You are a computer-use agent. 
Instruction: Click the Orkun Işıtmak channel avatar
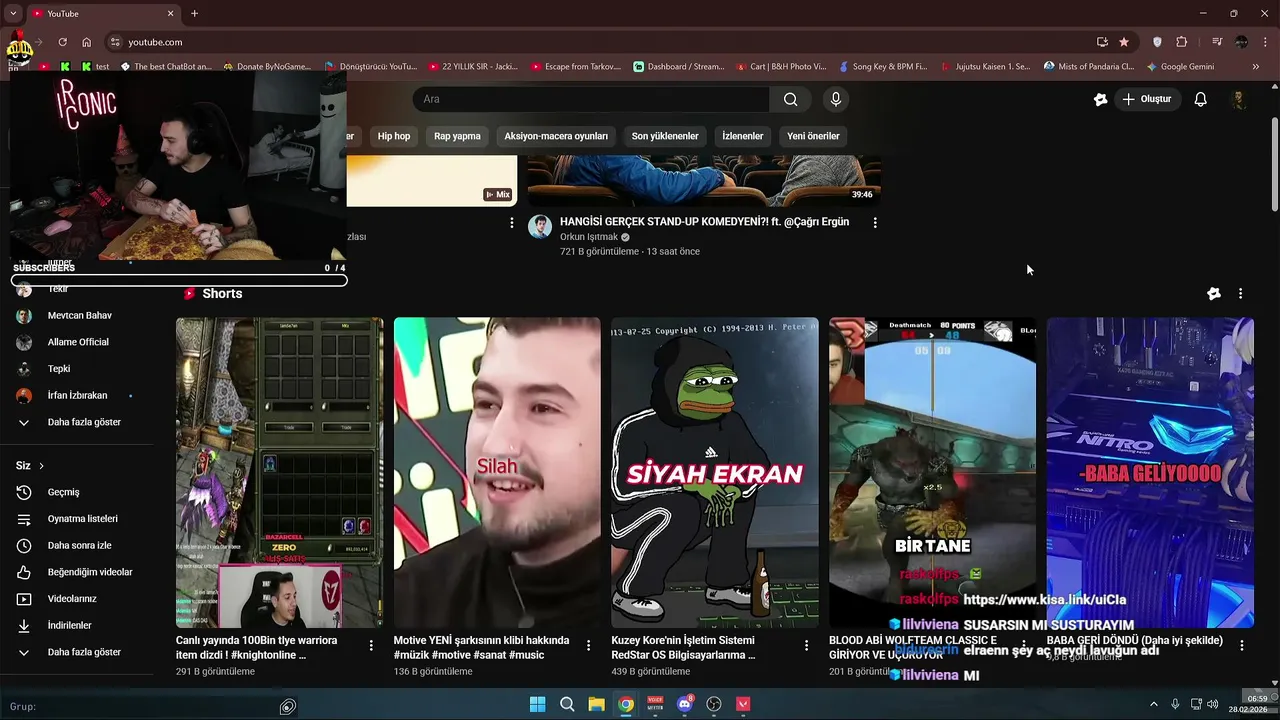pyautogui.click(x=540, y=226)
